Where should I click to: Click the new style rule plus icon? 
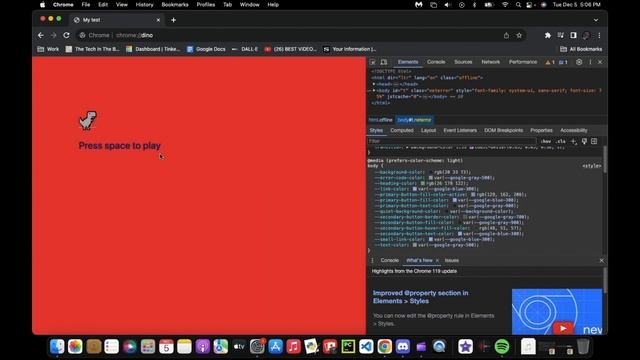(573, 141)
